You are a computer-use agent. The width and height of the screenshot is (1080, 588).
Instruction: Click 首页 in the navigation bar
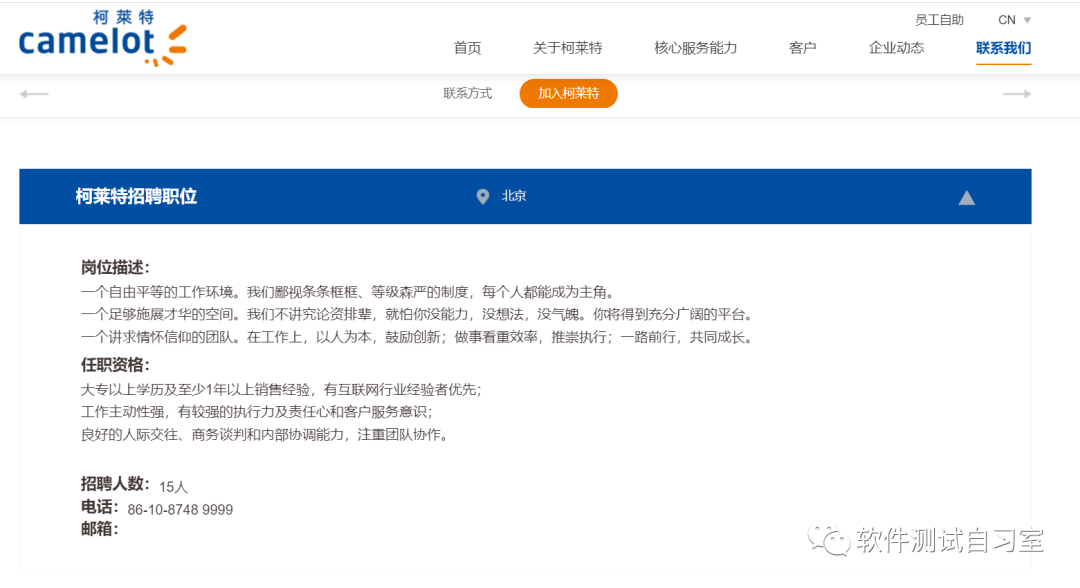pos(466,47)
